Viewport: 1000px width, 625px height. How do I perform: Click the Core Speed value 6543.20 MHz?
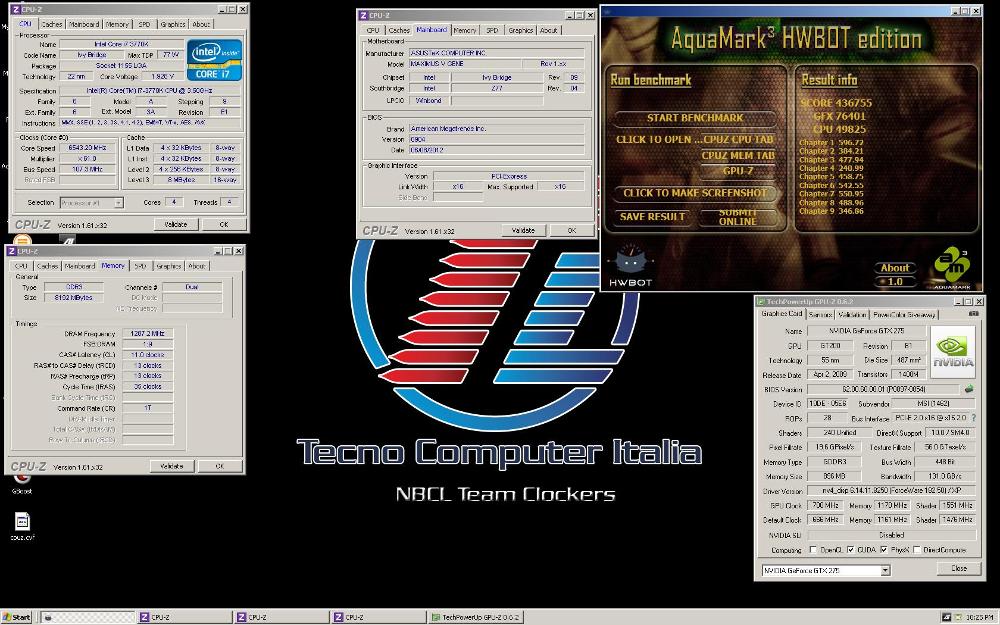(x=87, y=148)
